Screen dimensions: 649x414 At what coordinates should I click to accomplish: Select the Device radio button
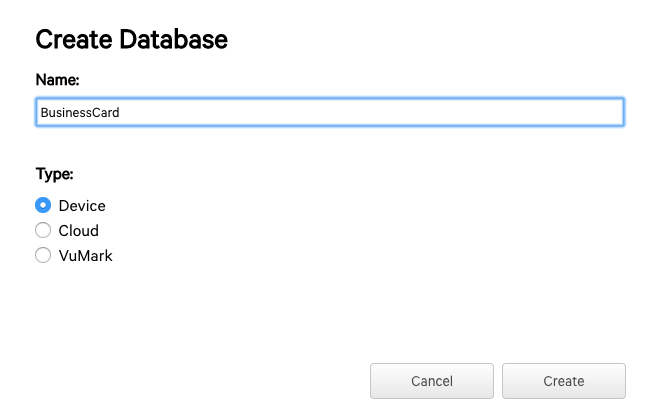coord(43,205)
